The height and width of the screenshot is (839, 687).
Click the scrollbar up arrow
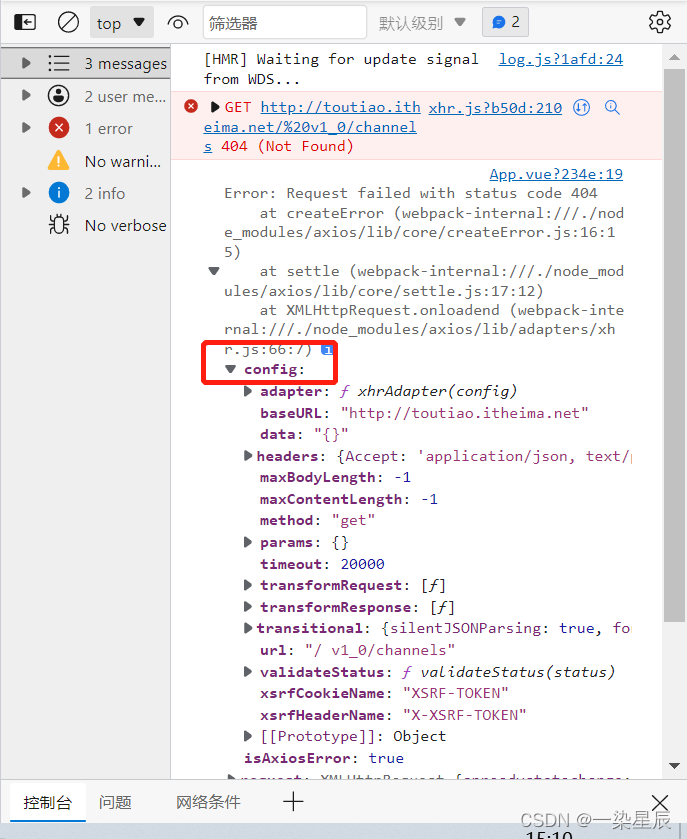tap(674, 57)
